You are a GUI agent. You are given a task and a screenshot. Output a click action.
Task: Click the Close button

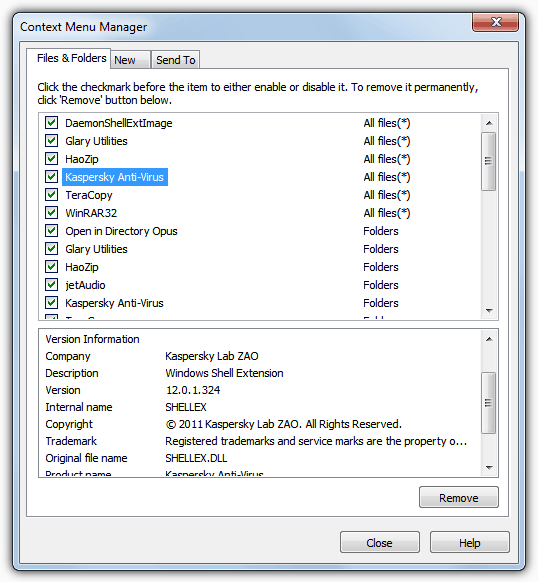pyautogui.click(x=379, y=542)
